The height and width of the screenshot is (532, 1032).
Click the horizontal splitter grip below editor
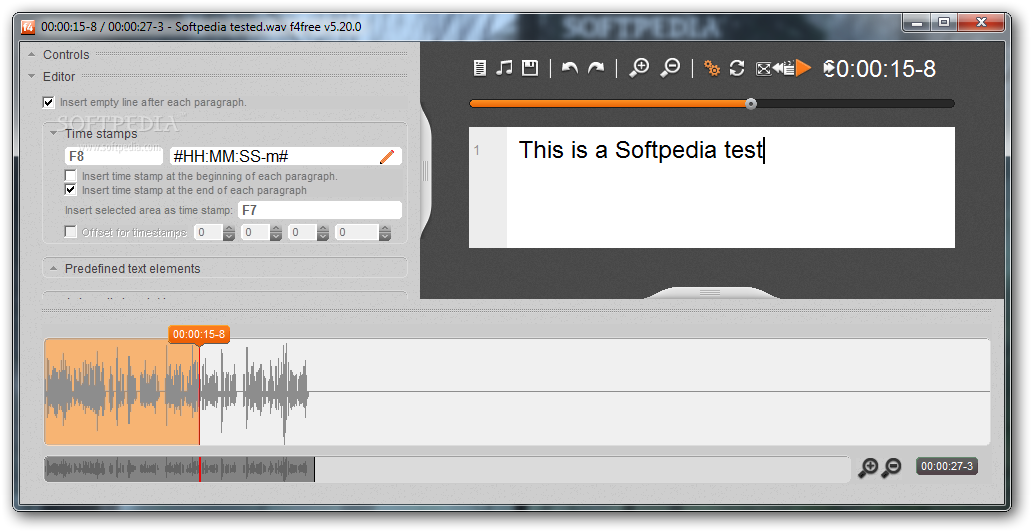[710, 292]
